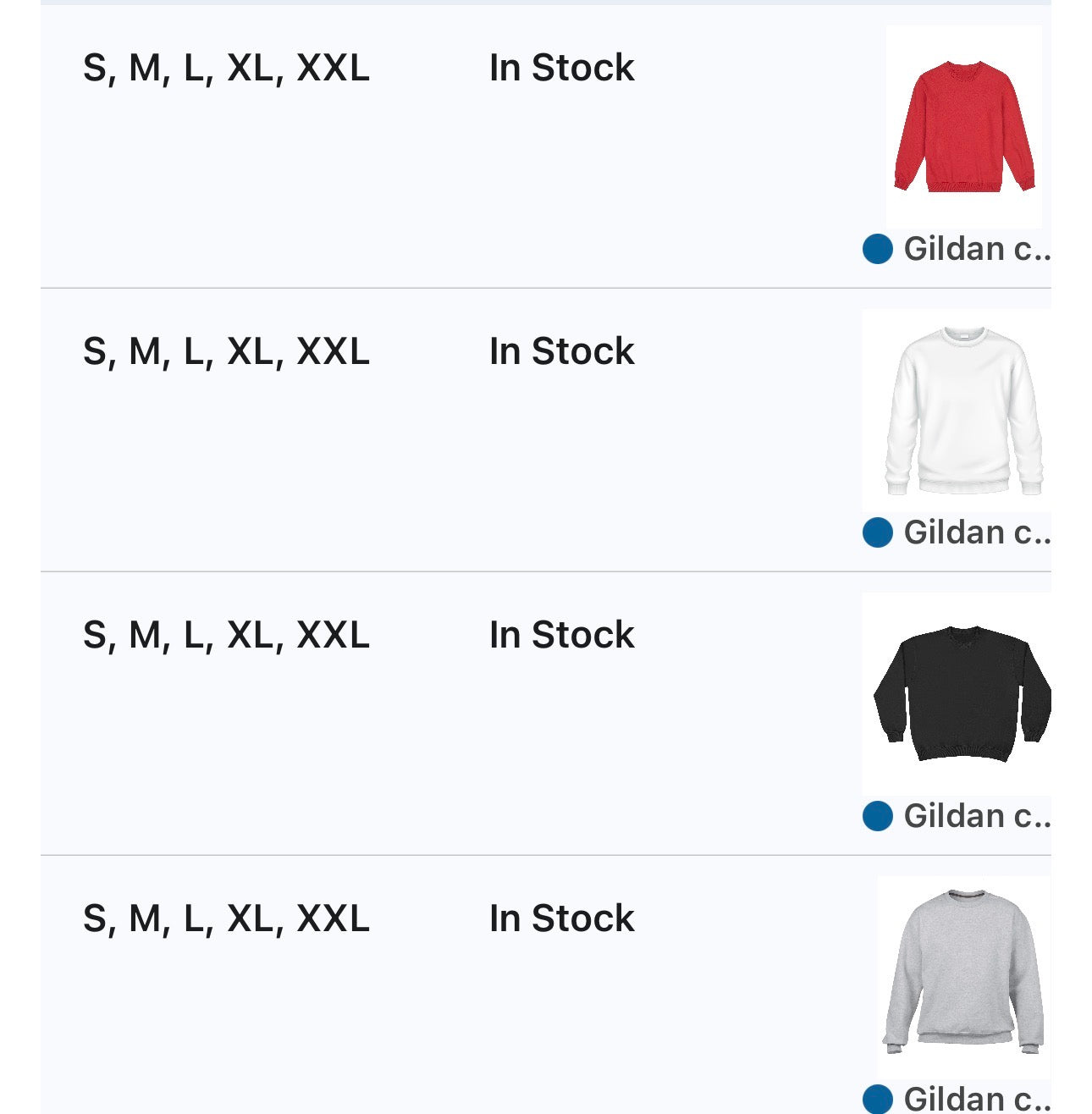Click the Gildan label under the red sweatshirt
This screenshot has height=1114, width=1092.
(x=977, y=249)
